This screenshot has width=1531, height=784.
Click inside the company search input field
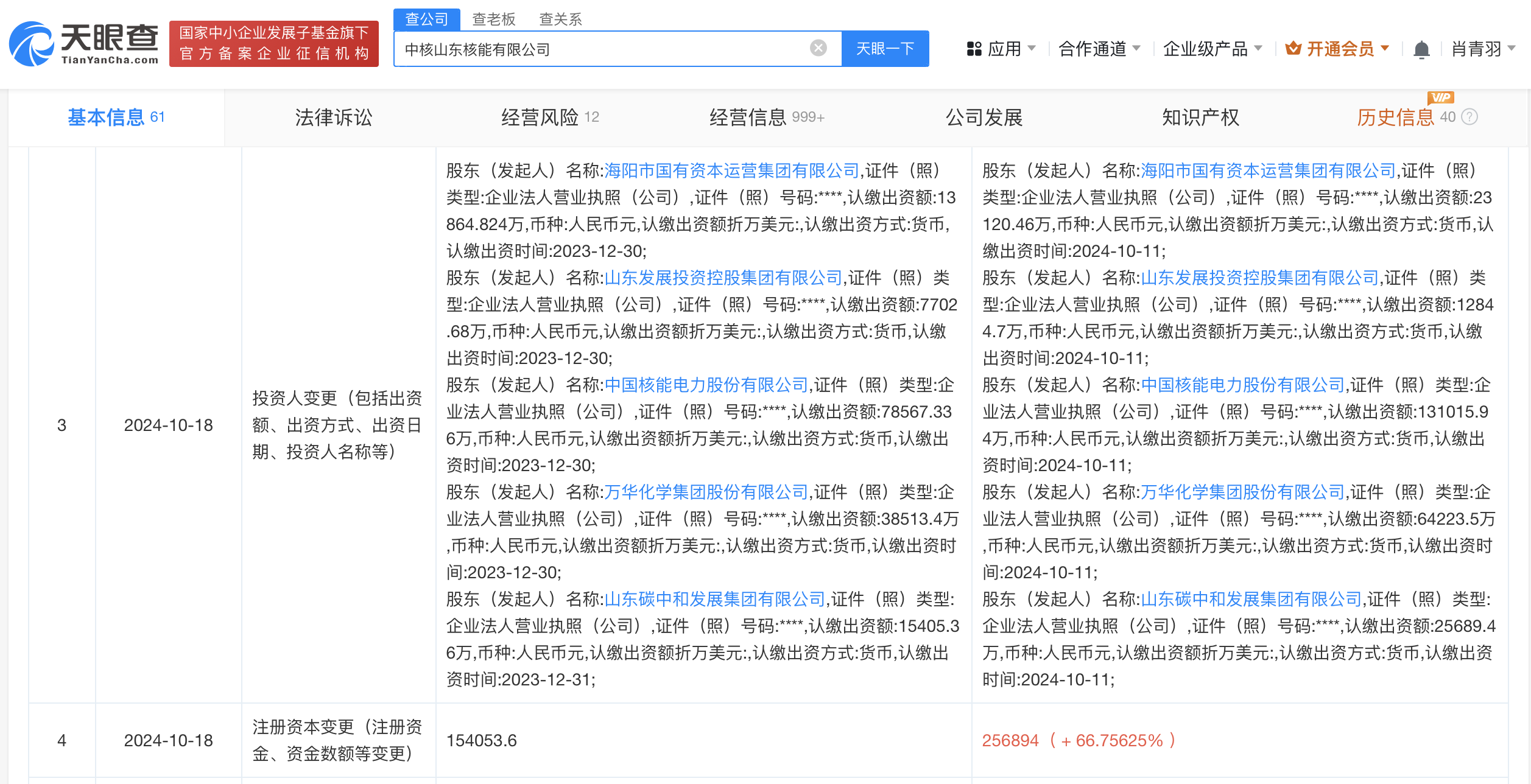(x=609, y=49)
